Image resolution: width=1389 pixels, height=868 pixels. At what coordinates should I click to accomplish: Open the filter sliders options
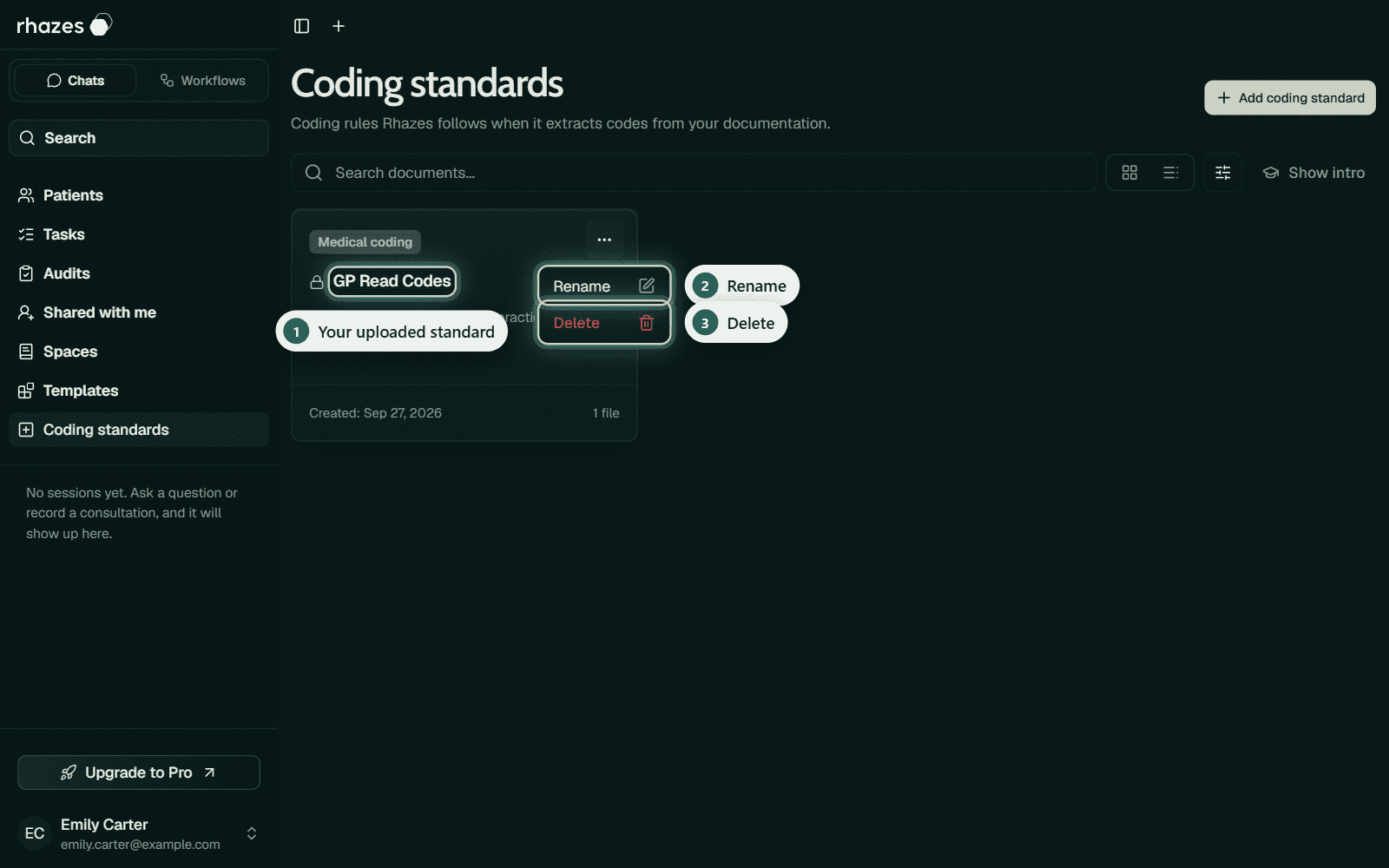tap(1223, 173)
